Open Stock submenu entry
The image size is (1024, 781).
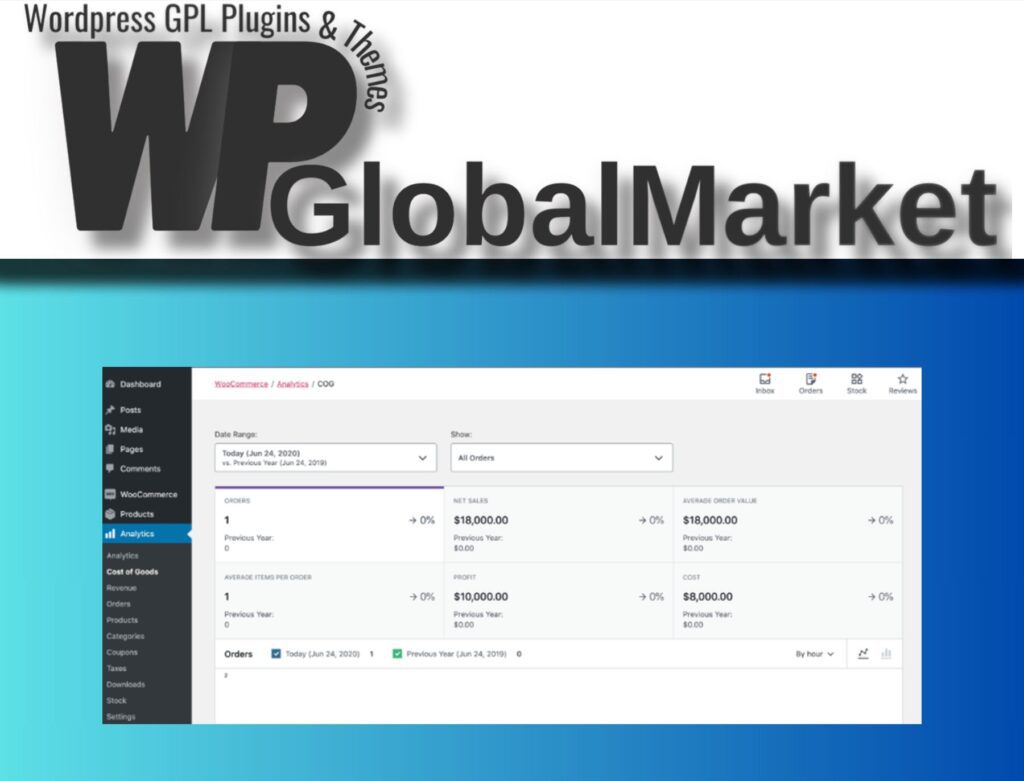(x=116, y=701)
